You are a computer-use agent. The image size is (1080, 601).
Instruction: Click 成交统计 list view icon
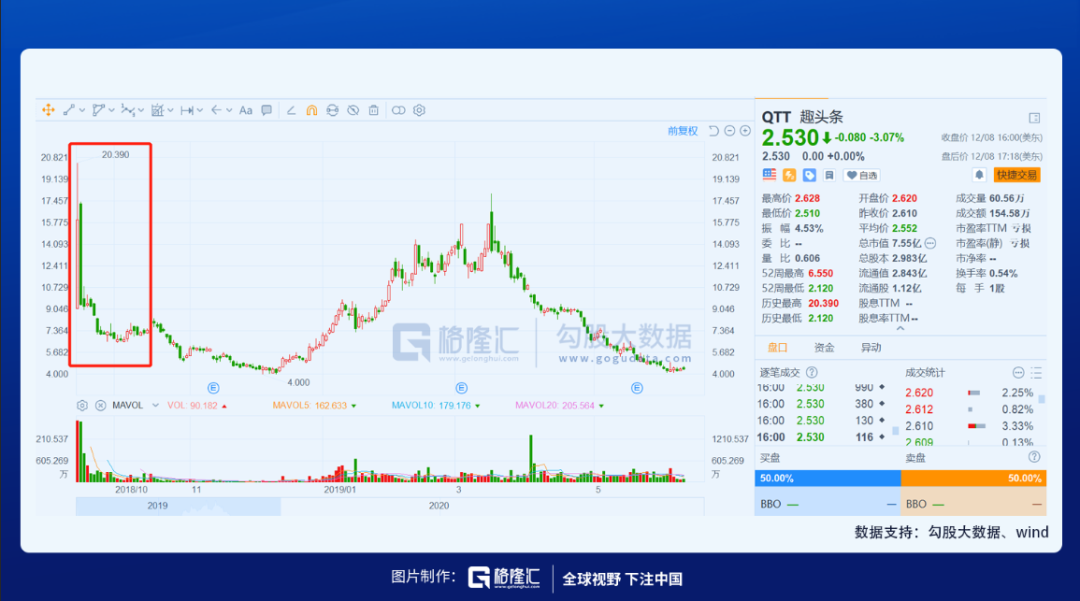coord(1036,372)
